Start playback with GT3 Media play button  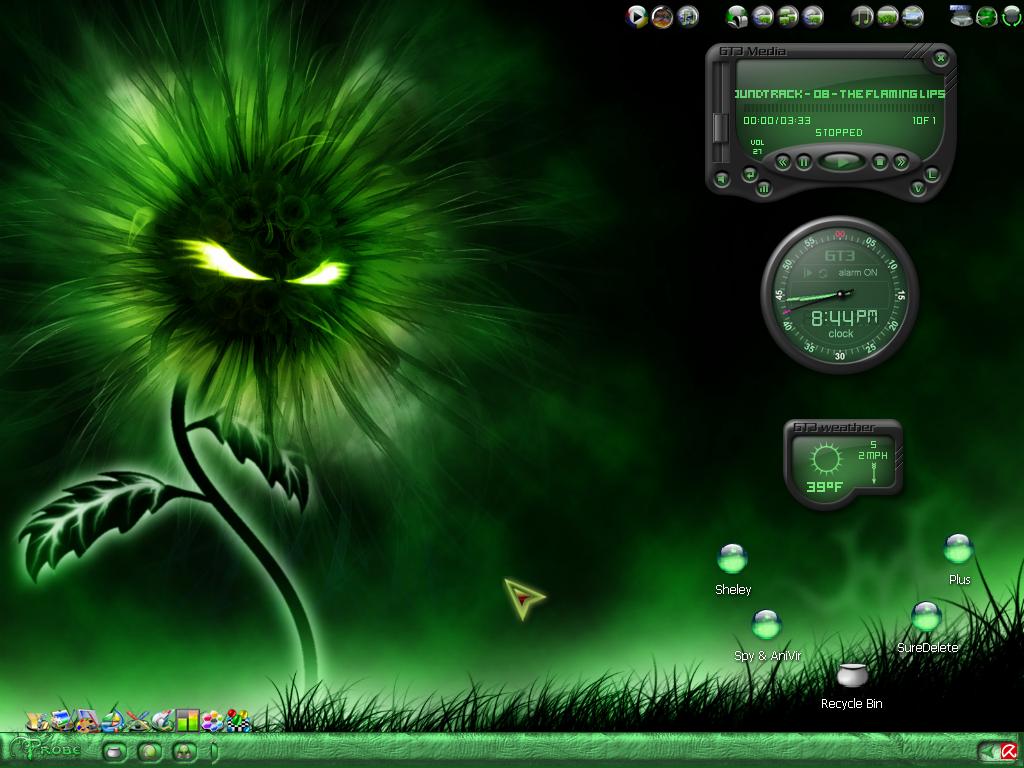842,161
